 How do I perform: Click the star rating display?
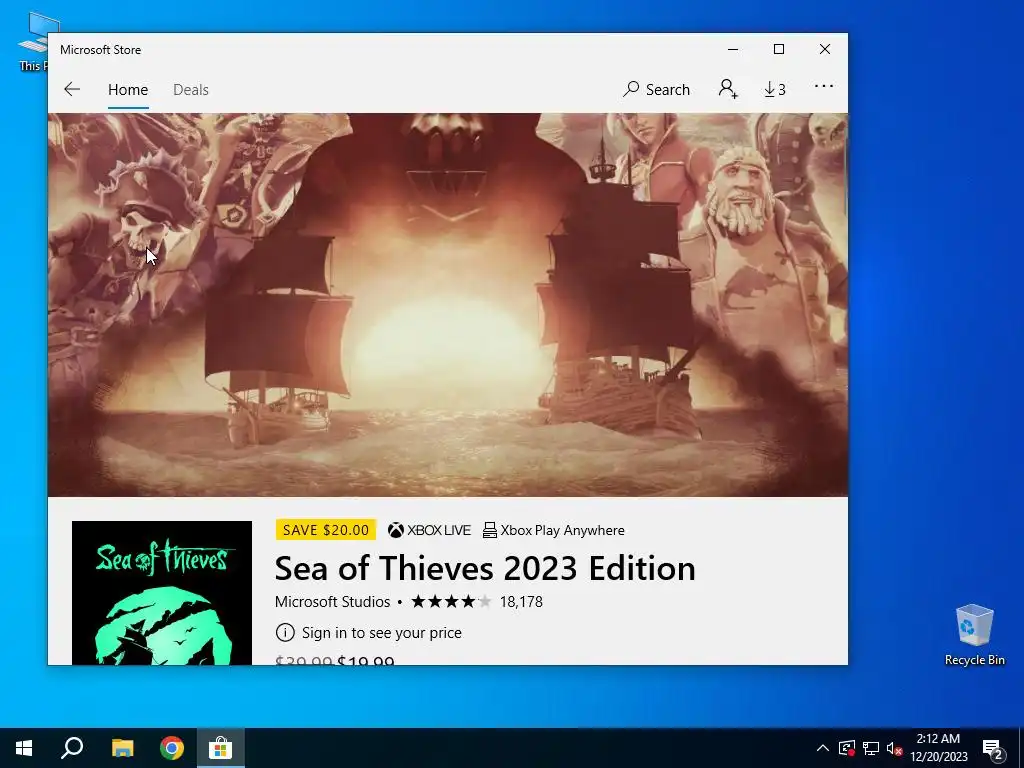451,601
